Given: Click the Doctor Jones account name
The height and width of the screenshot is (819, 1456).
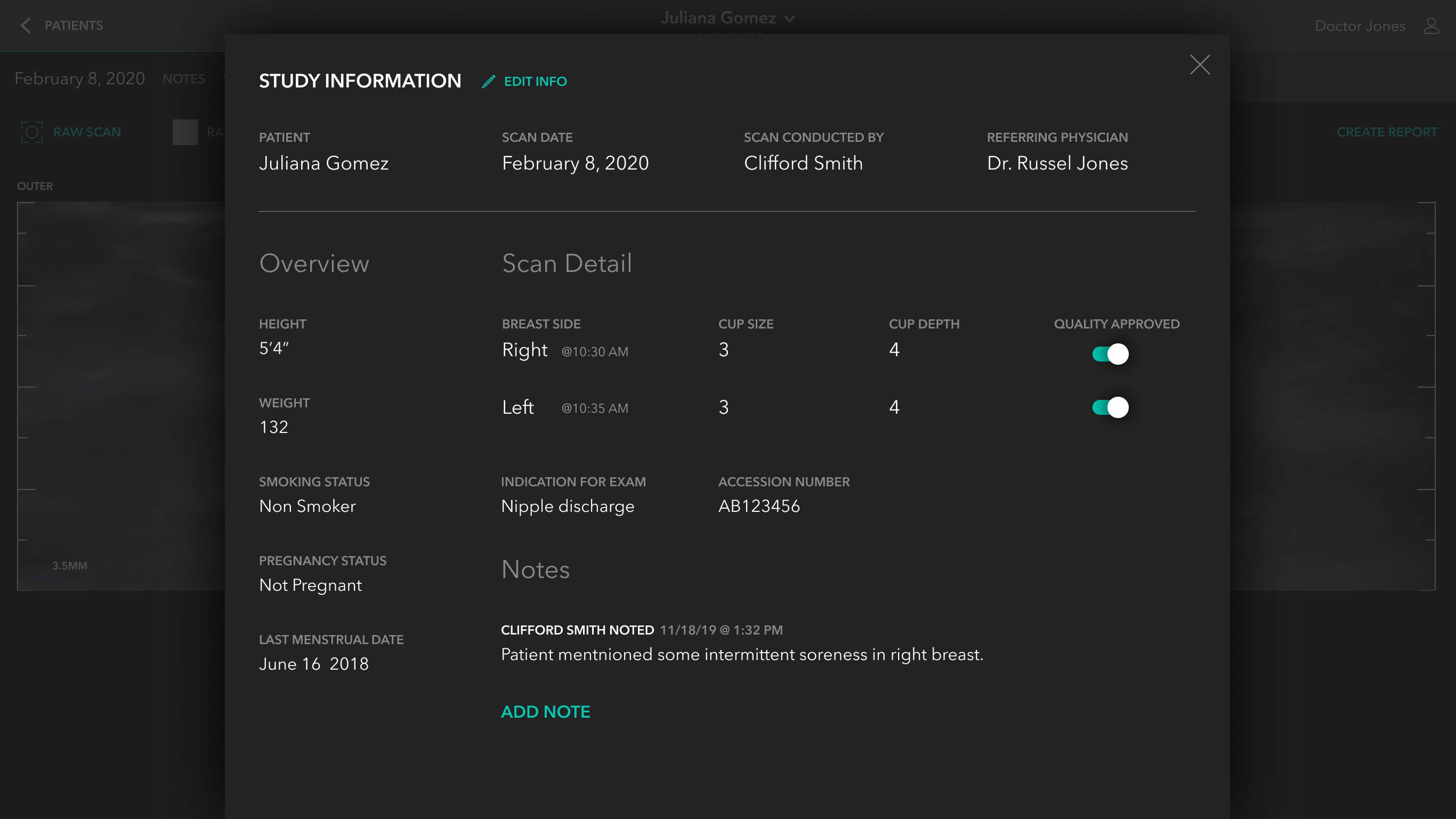Looking at the screenshot, I should point(1360,26).
